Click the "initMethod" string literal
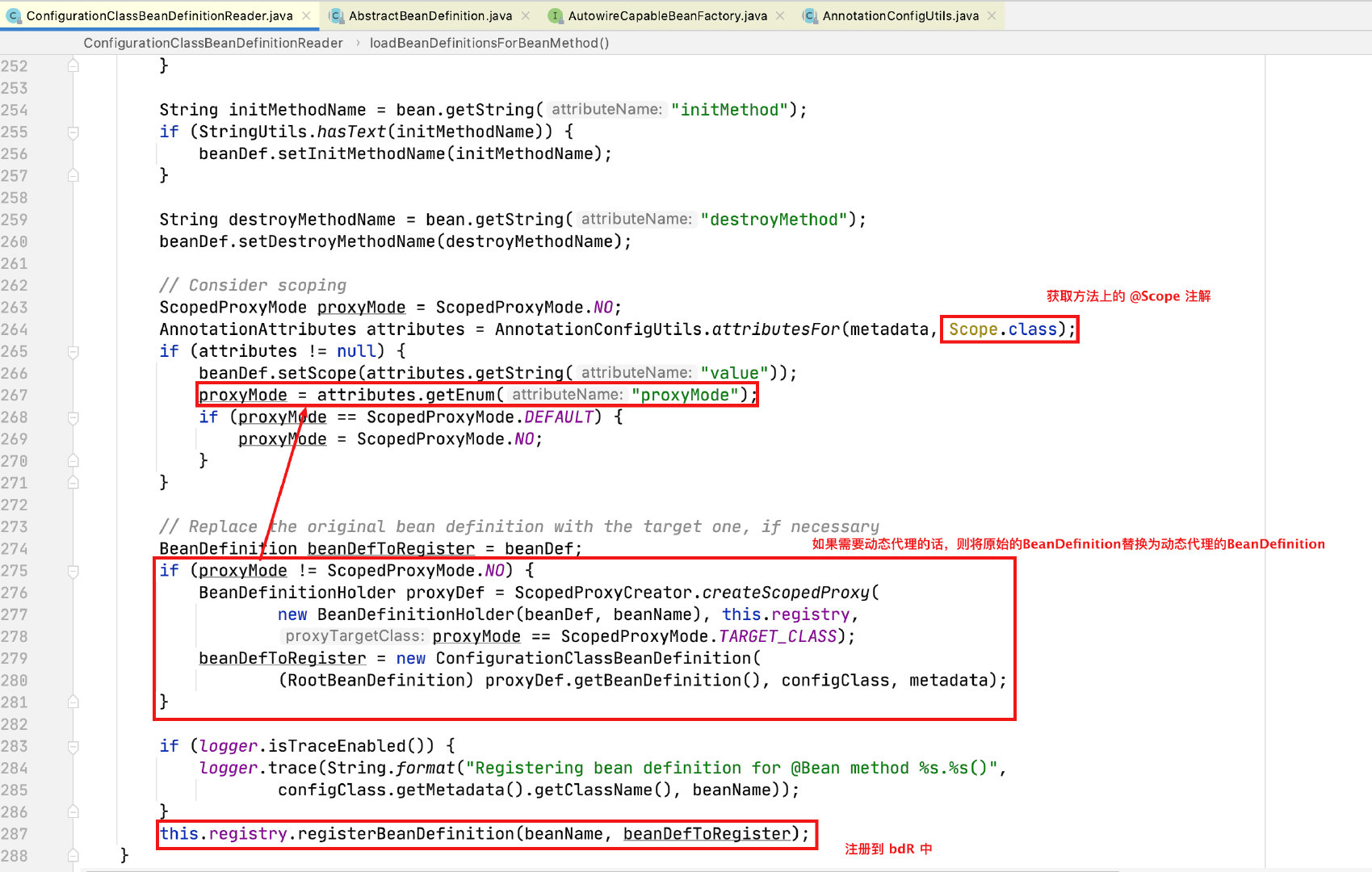 point(729,110)
